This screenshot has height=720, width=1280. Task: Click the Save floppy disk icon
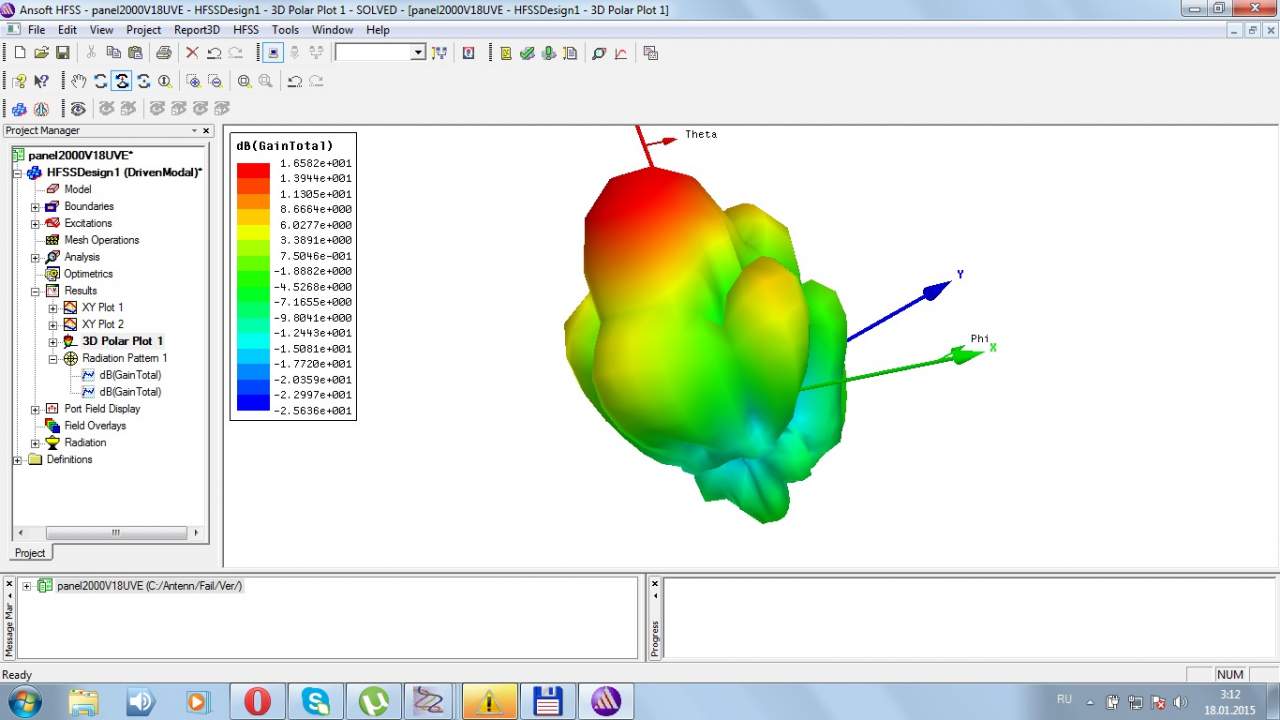click(63, 53)
